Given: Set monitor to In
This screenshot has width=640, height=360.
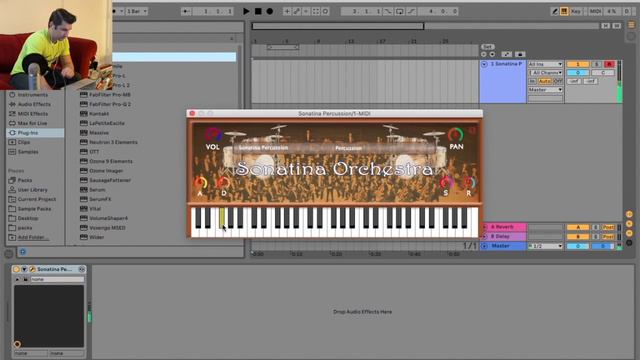Looking at the screenshot, I should pos(532,81).
